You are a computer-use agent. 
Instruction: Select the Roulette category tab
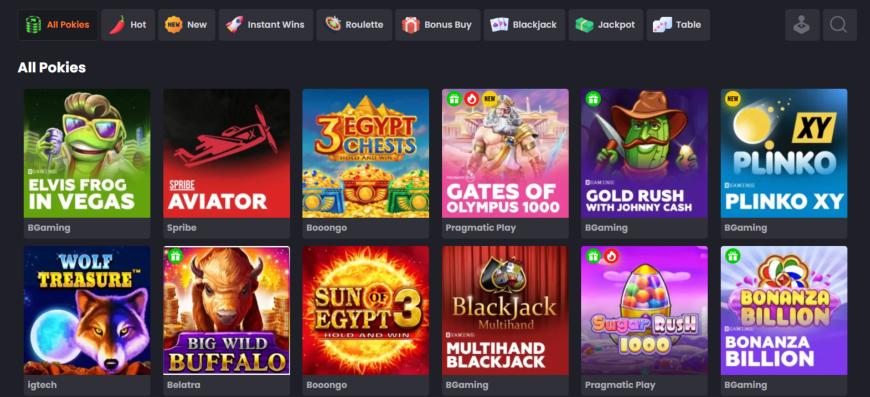pyautogui.click(x=354, y=25)
